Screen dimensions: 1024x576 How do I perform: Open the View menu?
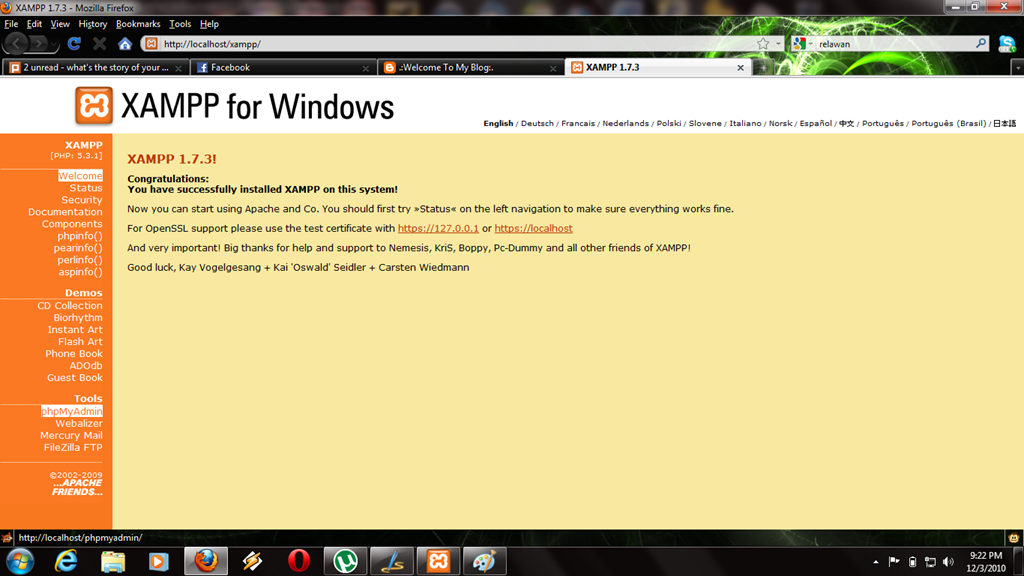pyautogui.click(x=59, y=24)
